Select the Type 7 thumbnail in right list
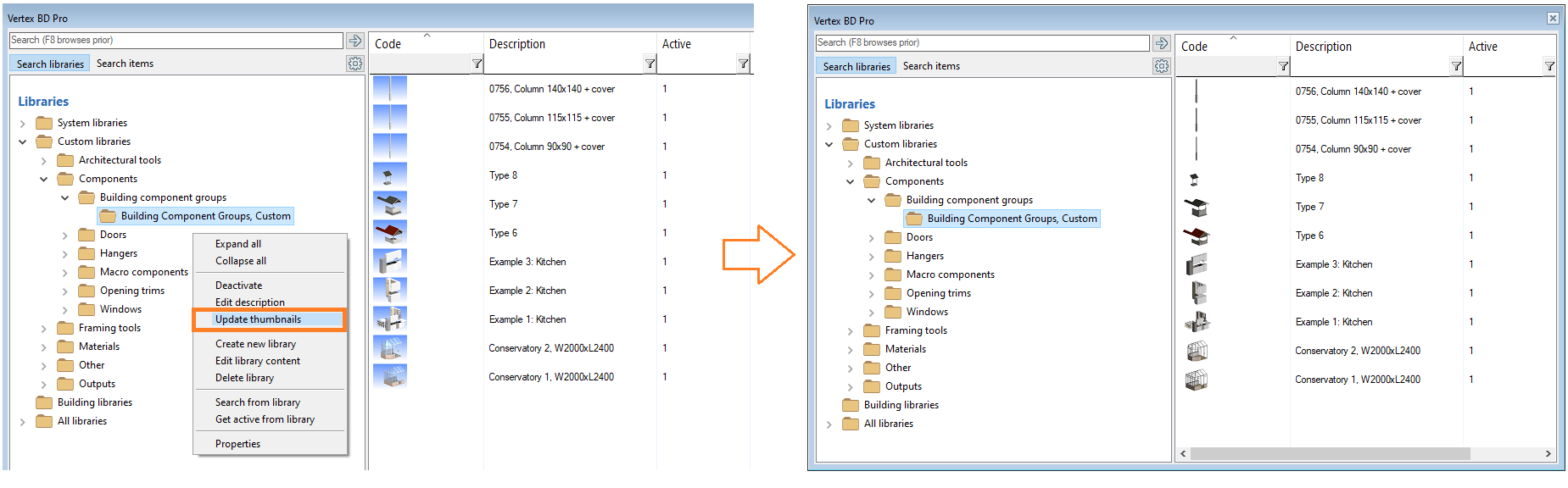Viewport: 1568px width, 488px height. point(1197,207)
